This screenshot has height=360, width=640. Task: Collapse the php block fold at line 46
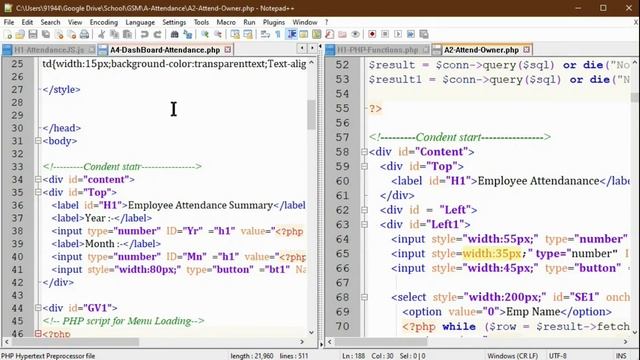tap(38, 333)
